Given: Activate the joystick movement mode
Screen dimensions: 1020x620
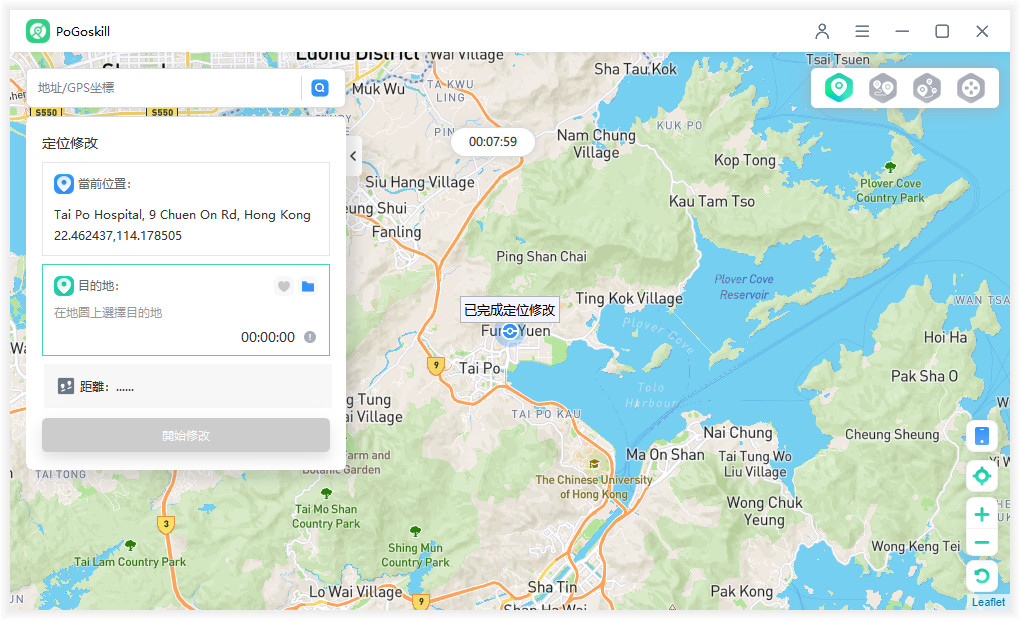Looking at the screenshot, I should pos(971,88).
